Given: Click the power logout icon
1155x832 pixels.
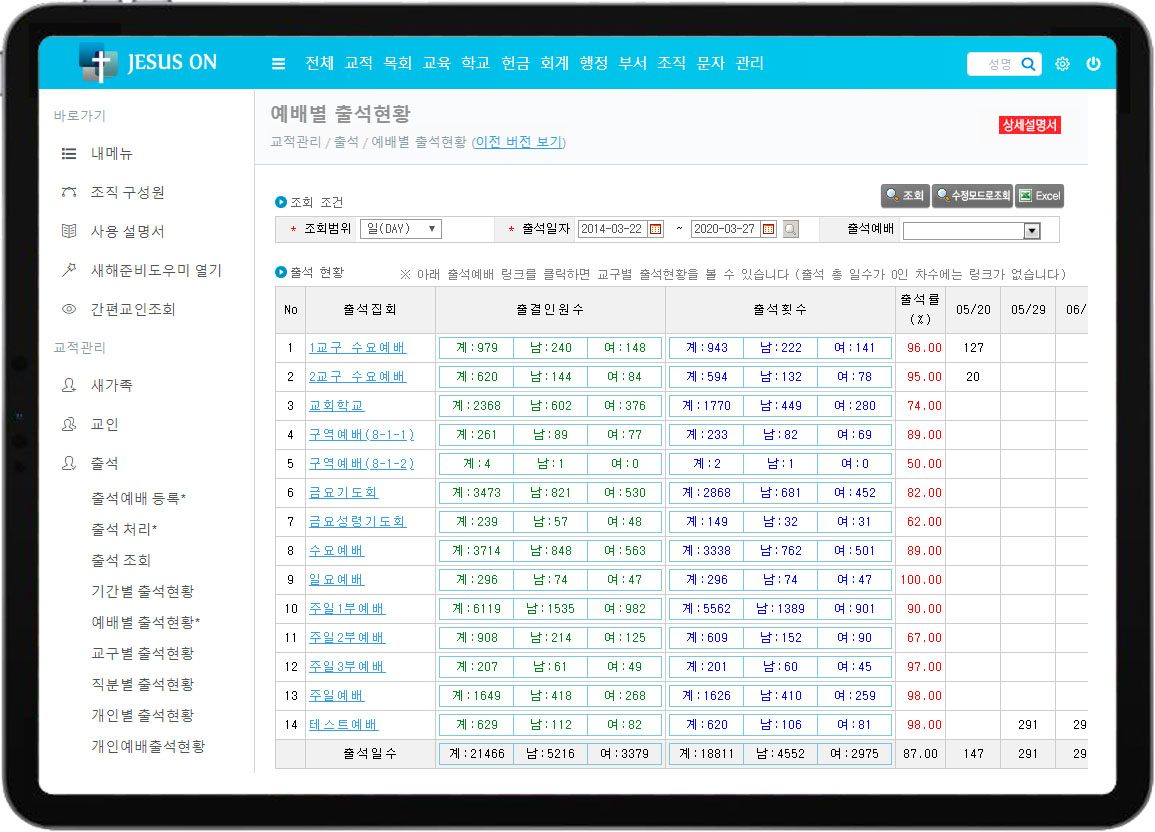Looking at the screenshot, I should (x=1093, y=64).
